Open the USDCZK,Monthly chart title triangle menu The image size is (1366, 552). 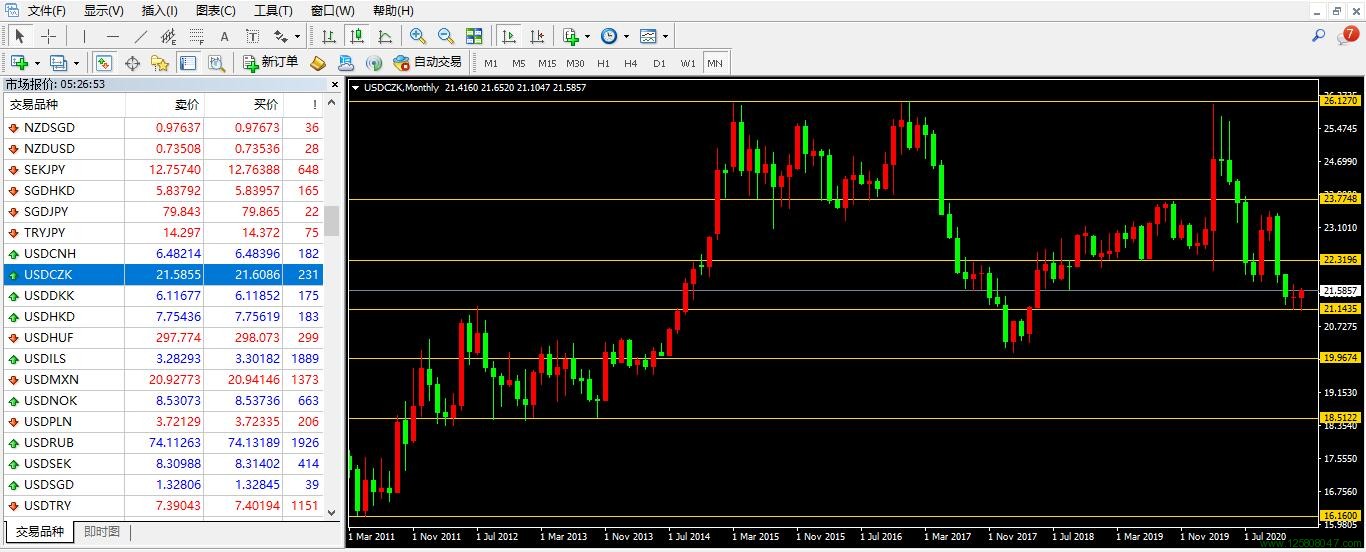(356, 88)
